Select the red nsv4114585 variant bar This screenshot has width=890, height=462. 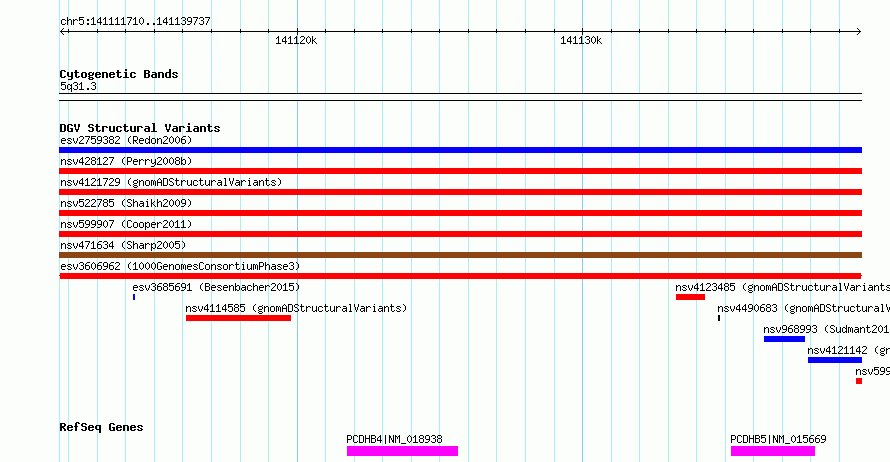pyautogui.click(x=238, y=318)
